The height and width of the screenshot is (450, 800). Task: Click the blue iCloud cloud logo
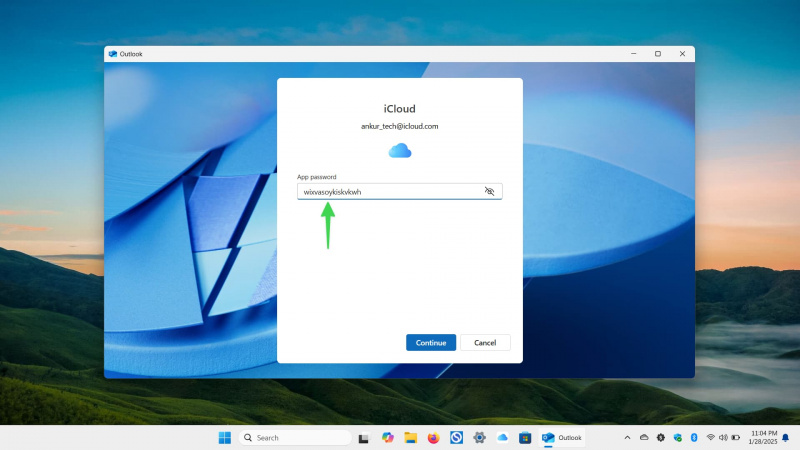pos(399,151)
